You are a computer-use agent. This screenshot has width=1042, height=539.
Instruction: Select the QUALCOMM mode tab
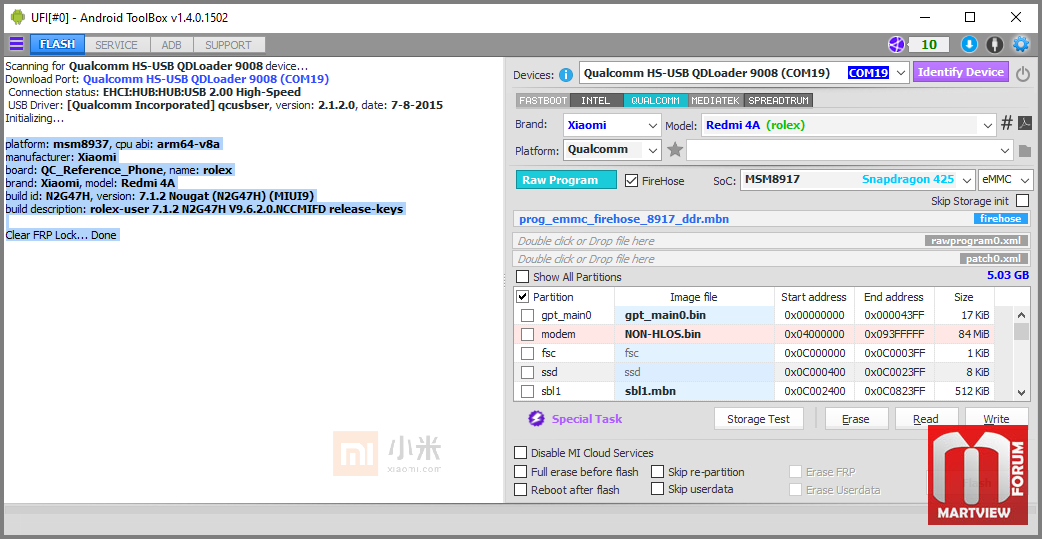pyautogui.click(x=655, y=100)
